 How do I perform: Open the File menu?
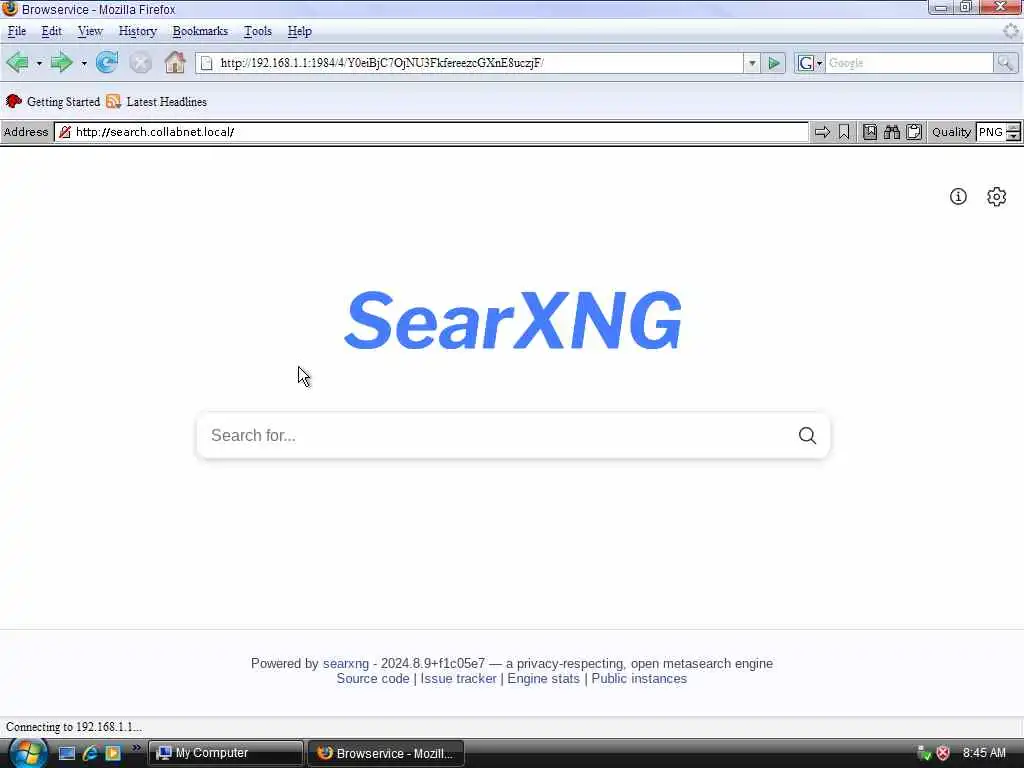17,31
